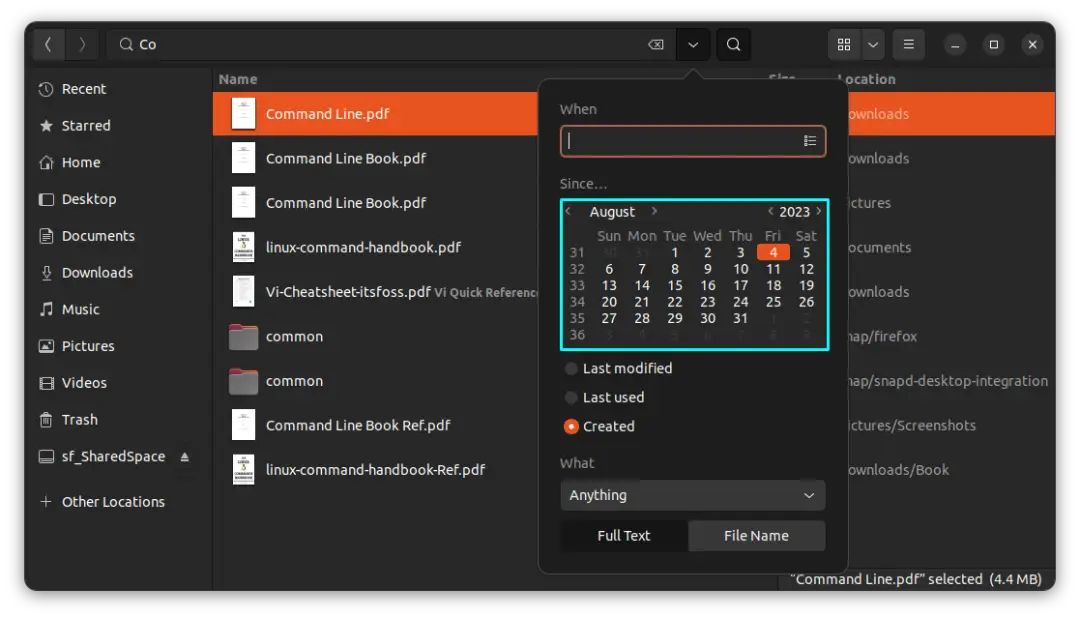Switch to File Name search

click(756, 536)
